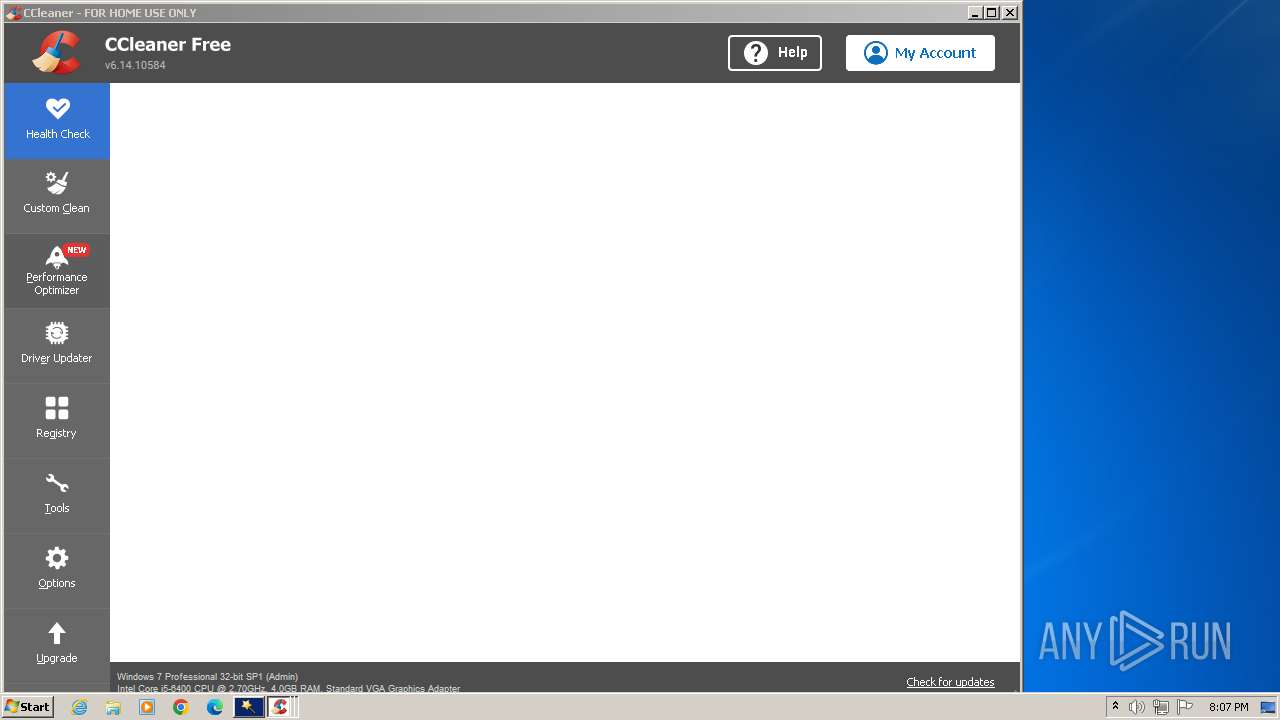Open the Tools section
Screen dimensions: 1280x720
pyautogui.click(x=57, y=496)
